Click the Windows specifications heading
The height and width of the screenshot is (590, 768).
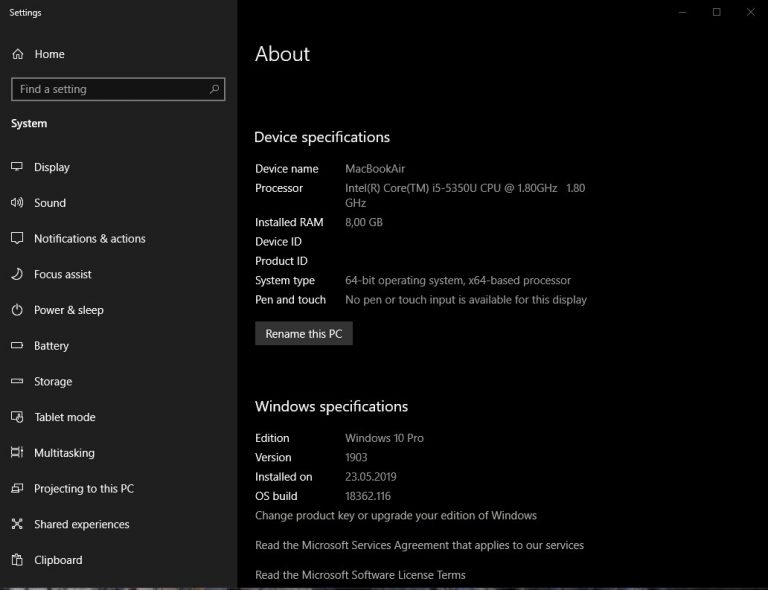coord(331,406)
